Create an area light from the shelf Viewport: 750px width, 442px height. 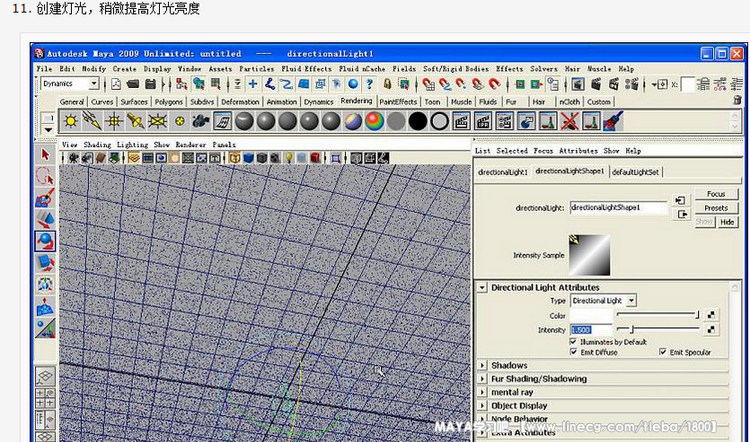tap(157, 121)
